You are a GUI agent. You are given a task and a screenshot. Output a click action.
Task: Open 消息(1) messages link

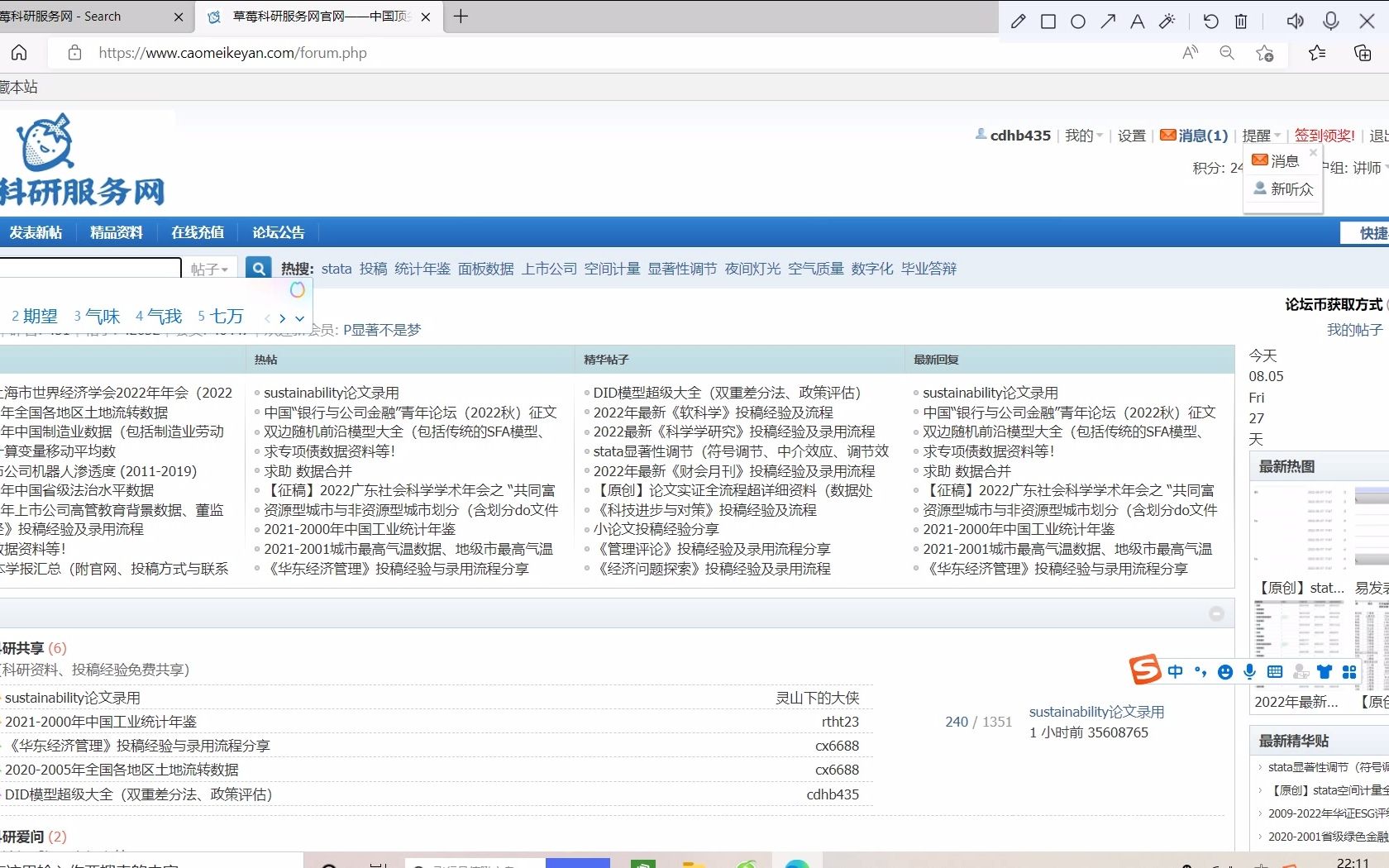click(1194, 136)
